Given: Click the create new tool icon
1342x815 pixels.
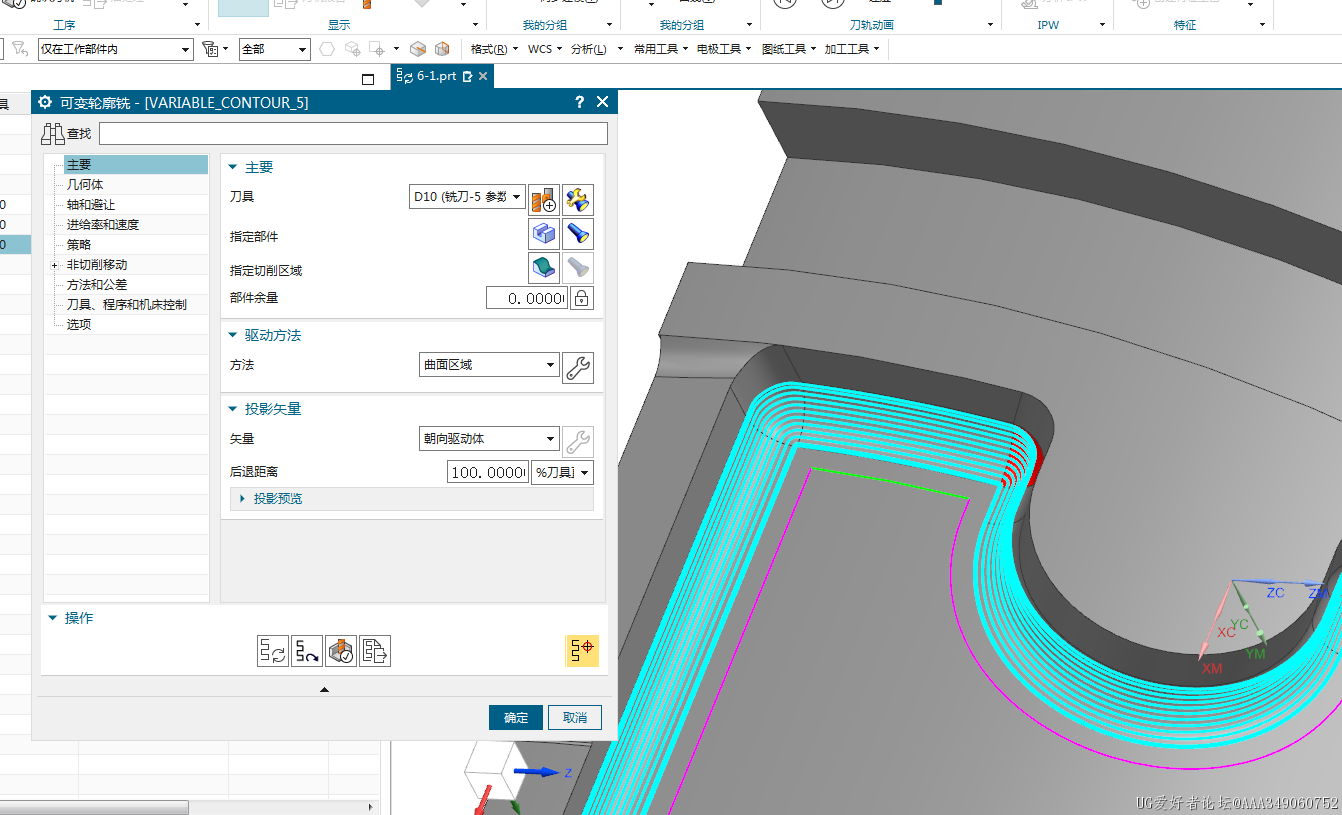Looking at the screenshot, I should pyautogui.click(x=544, y=199).
